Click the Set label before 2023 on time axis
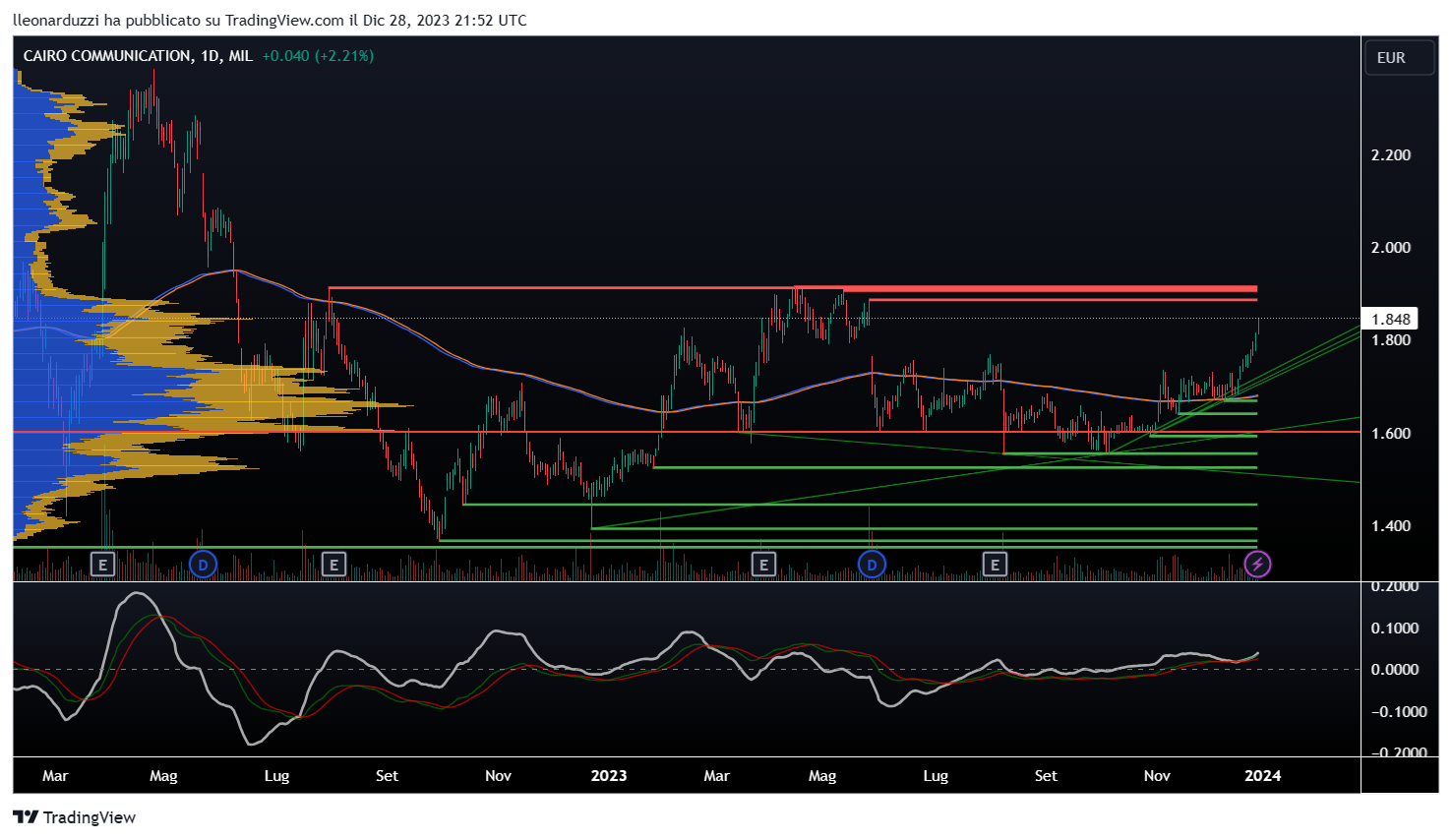1452x840 pixels. 388,776
